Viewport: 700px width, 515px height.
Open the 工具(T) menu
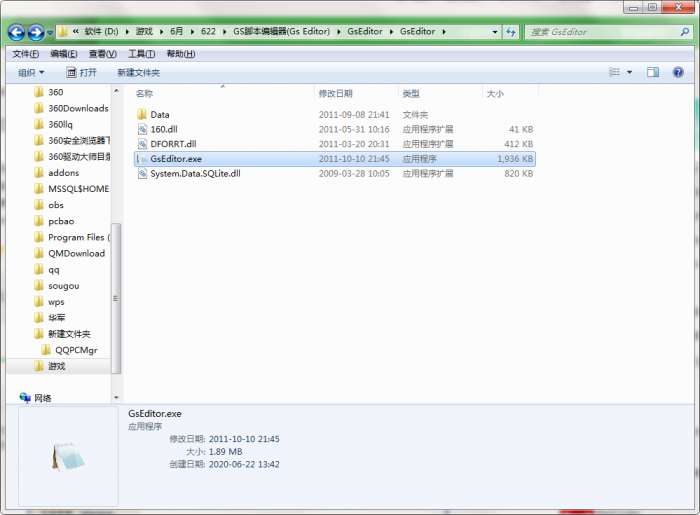coord(142,54)
